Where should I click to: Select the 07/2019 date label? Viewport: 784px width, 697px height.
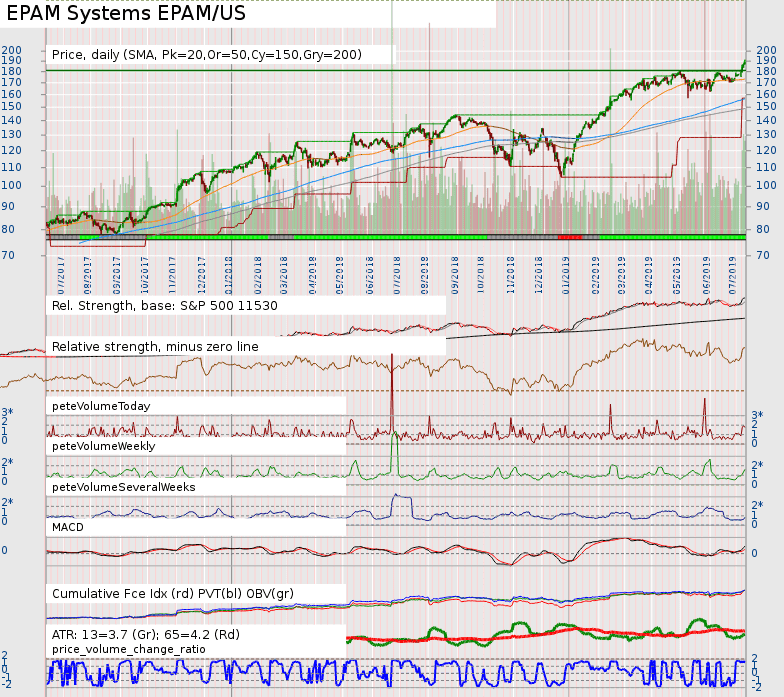point(732,276)
